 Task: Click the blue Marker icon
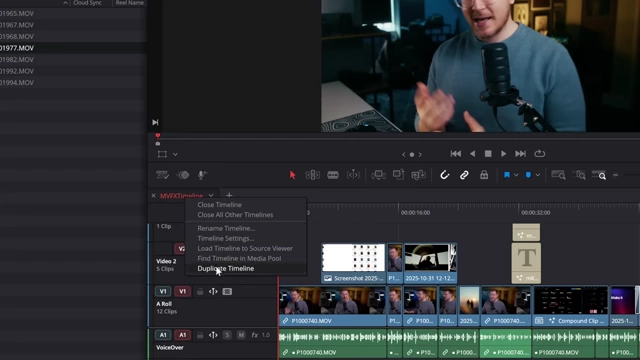click(x=528, y=175)
